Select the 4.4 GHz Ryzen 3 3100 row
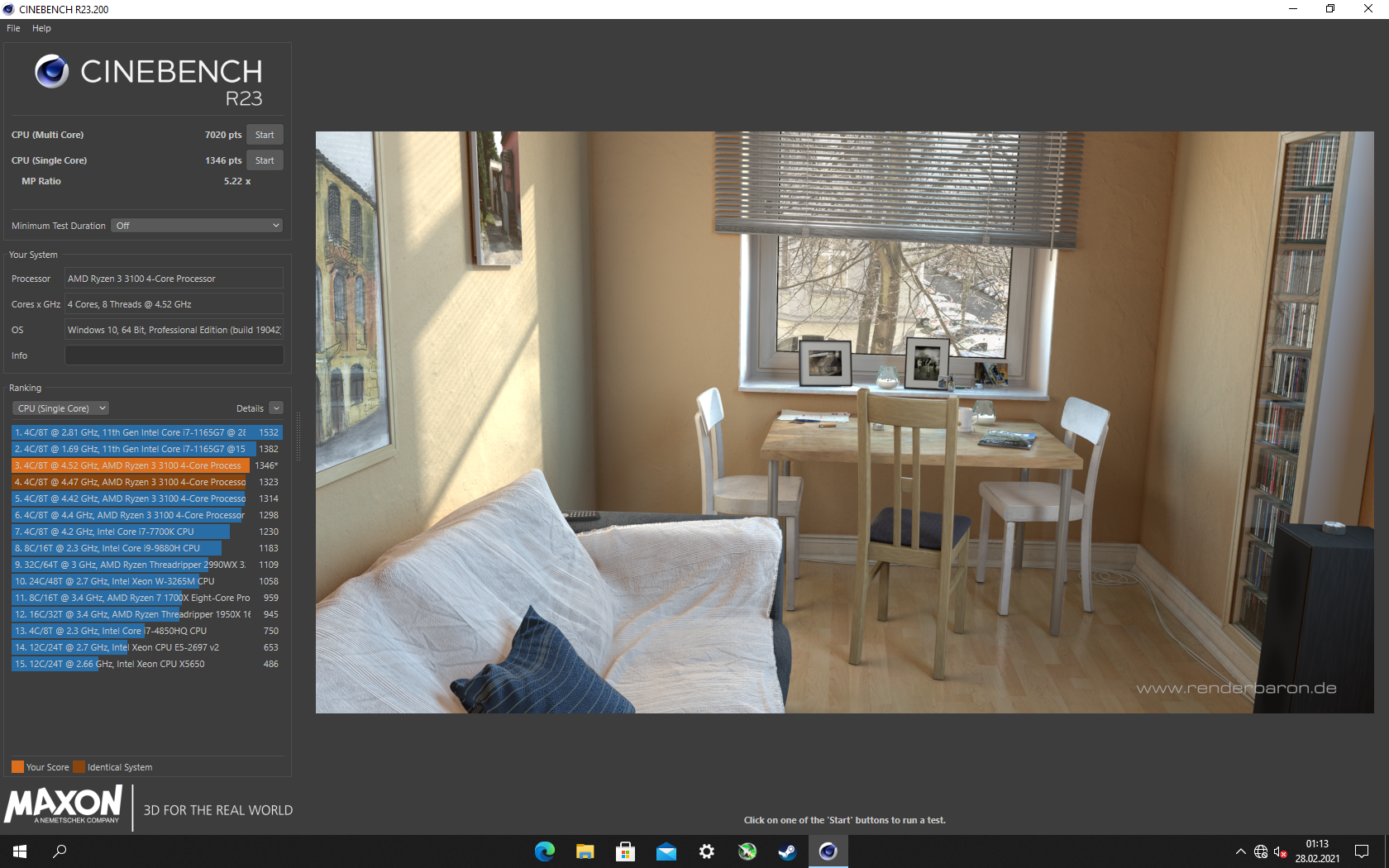 (147, 515)
